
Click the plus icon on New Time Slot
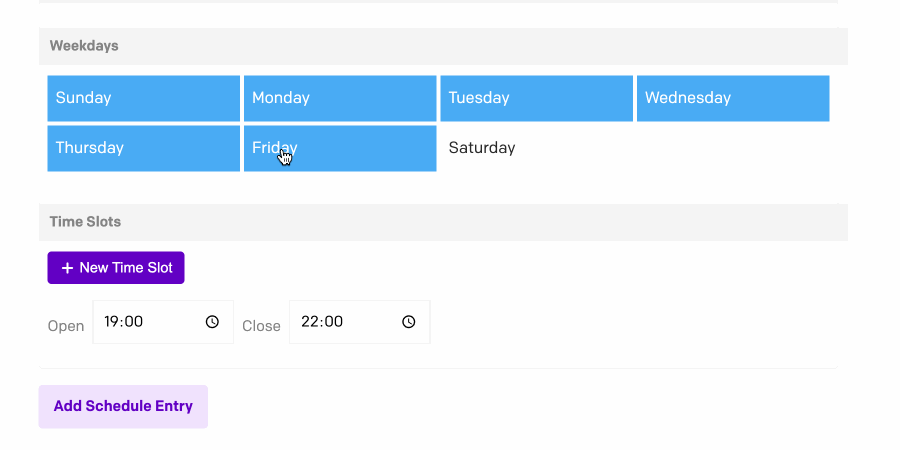67,268
